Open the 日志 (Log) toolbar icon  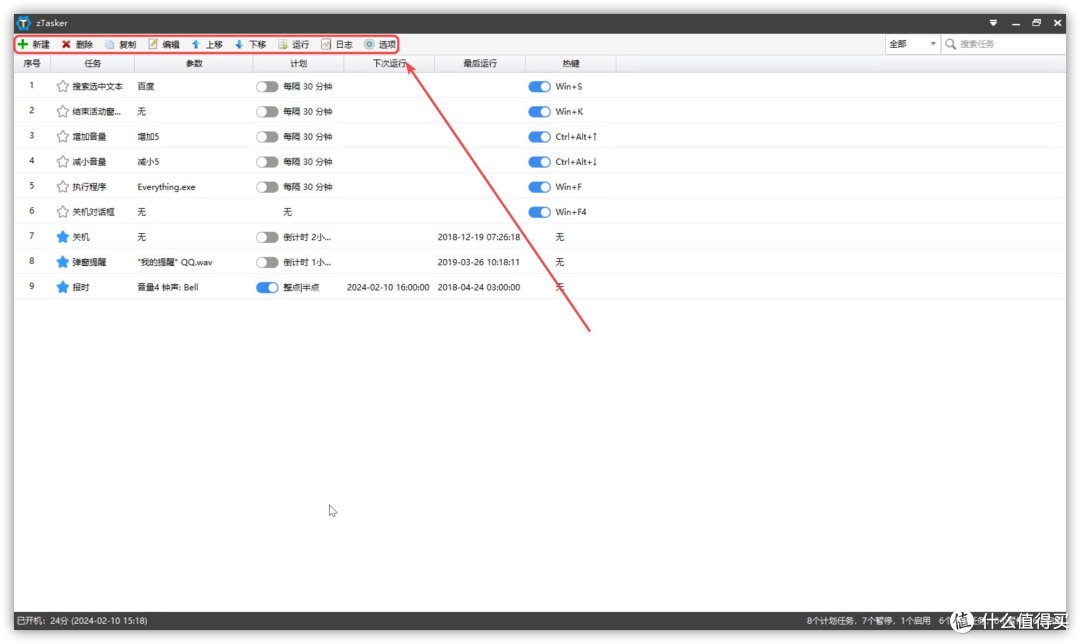(326, 44)
